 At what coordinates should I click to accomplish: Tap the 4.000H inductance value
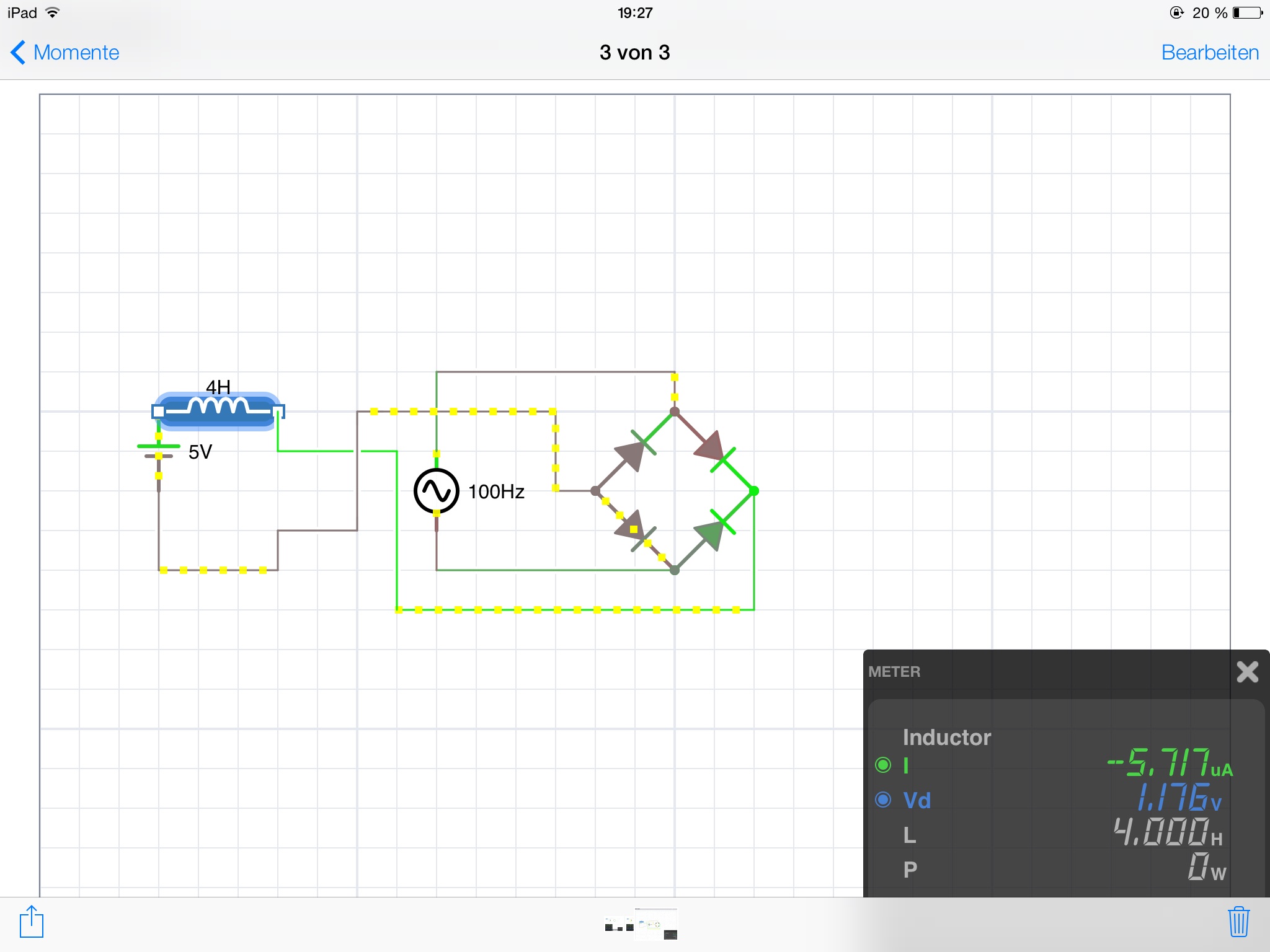click(1168, 832)
